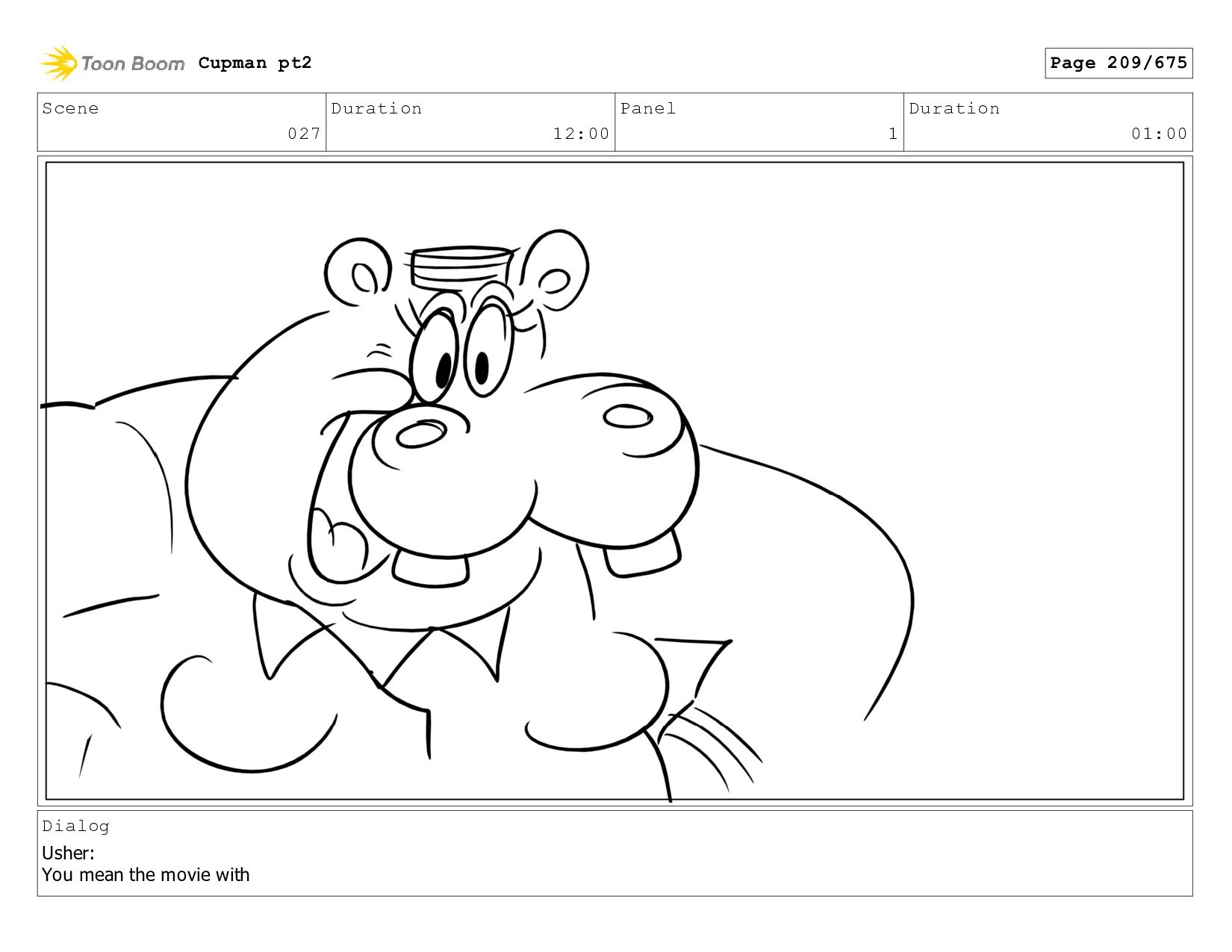The image size is (1232, 952).
Task: Select the scene duration value "12:00"
Action: coord(581,134)
